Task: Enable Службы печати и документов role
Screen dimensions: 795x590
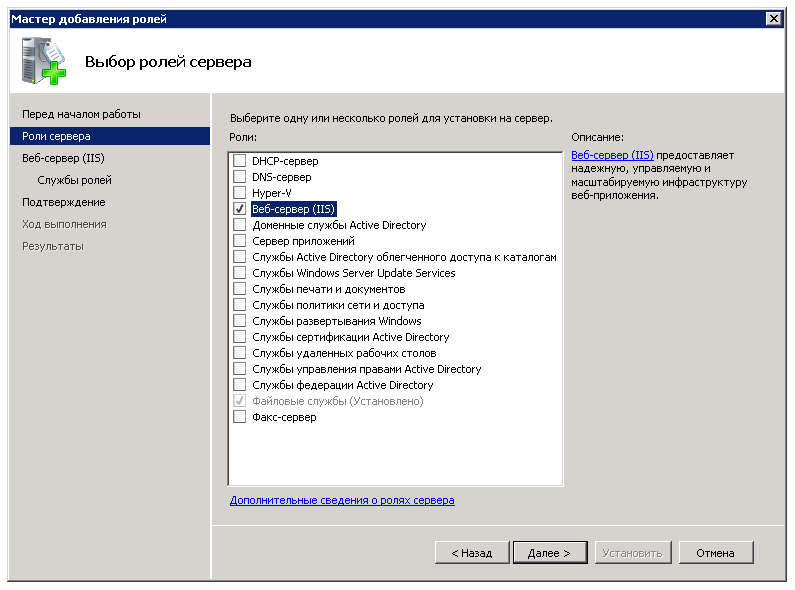Action: pos(239,289)
